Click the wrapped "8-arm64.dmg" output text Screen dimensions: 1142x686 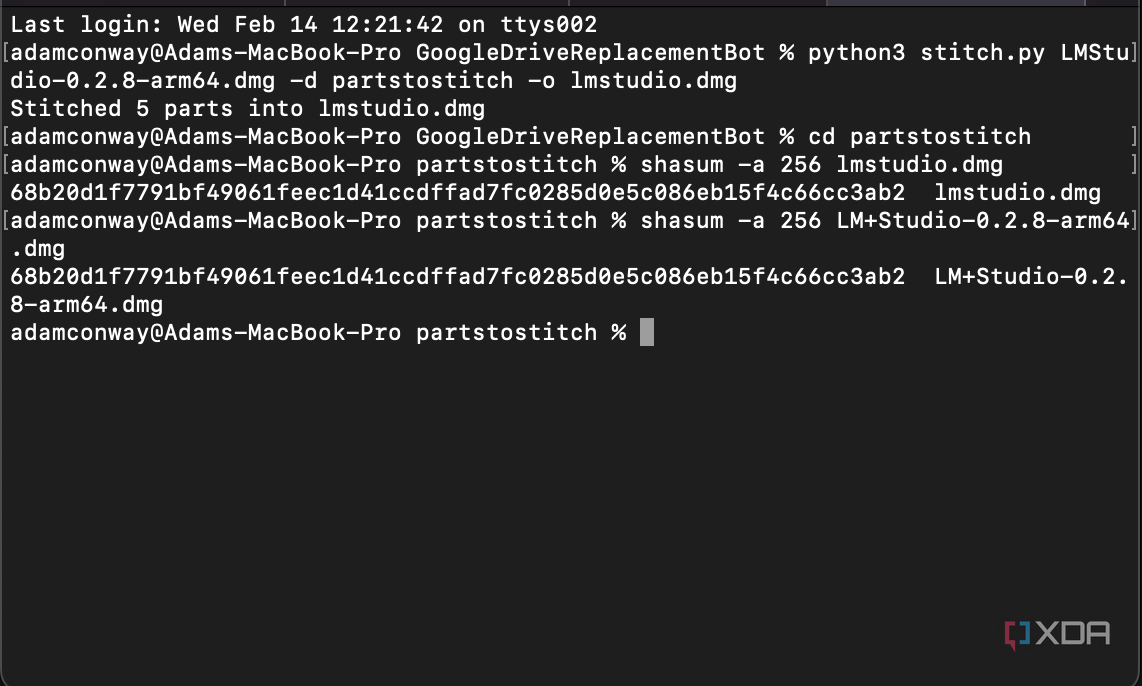(x=86, y=304)
